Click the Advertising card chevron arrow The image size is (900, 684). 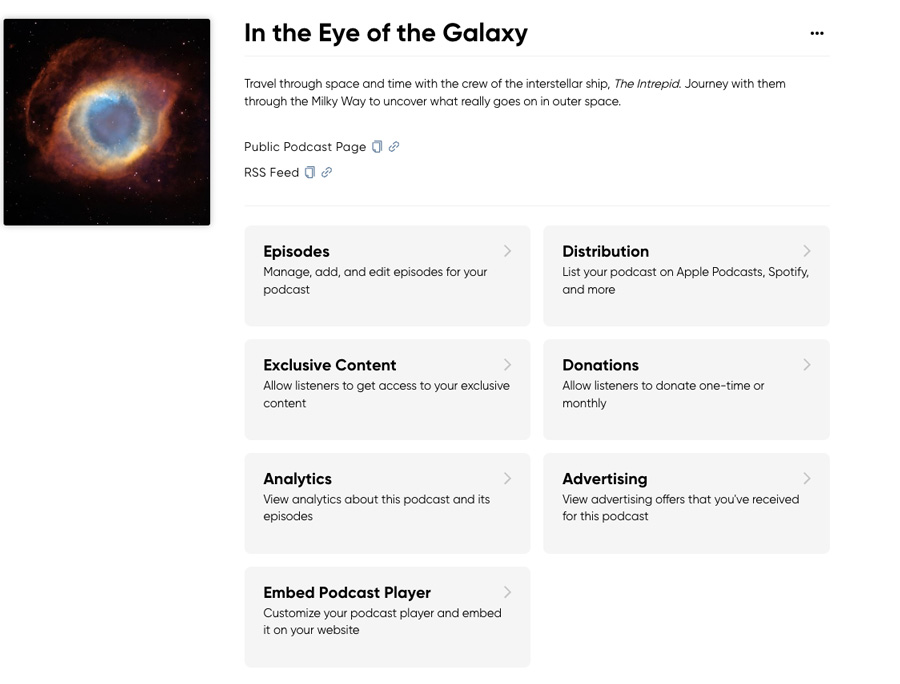point(806,478)
